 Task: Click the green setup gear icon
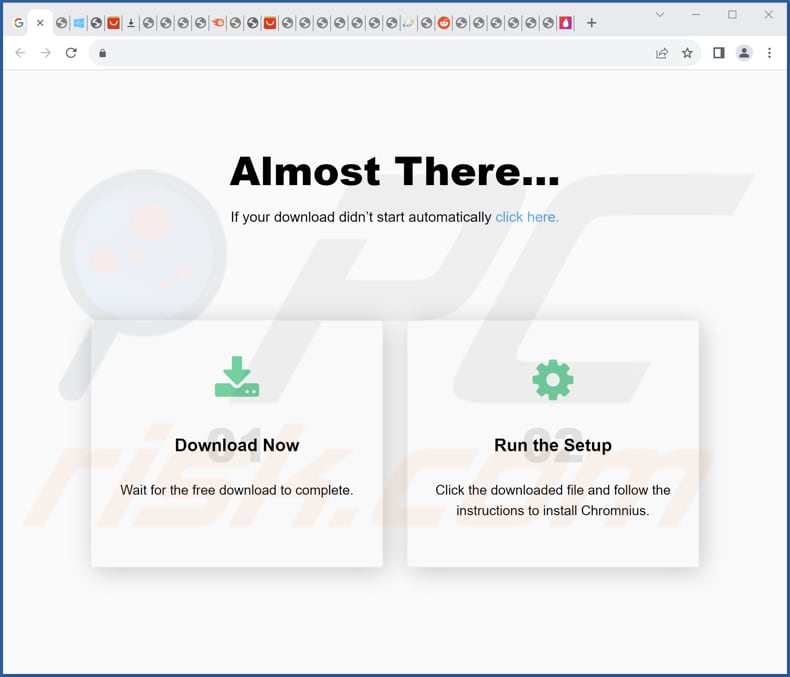pos(553,380)
